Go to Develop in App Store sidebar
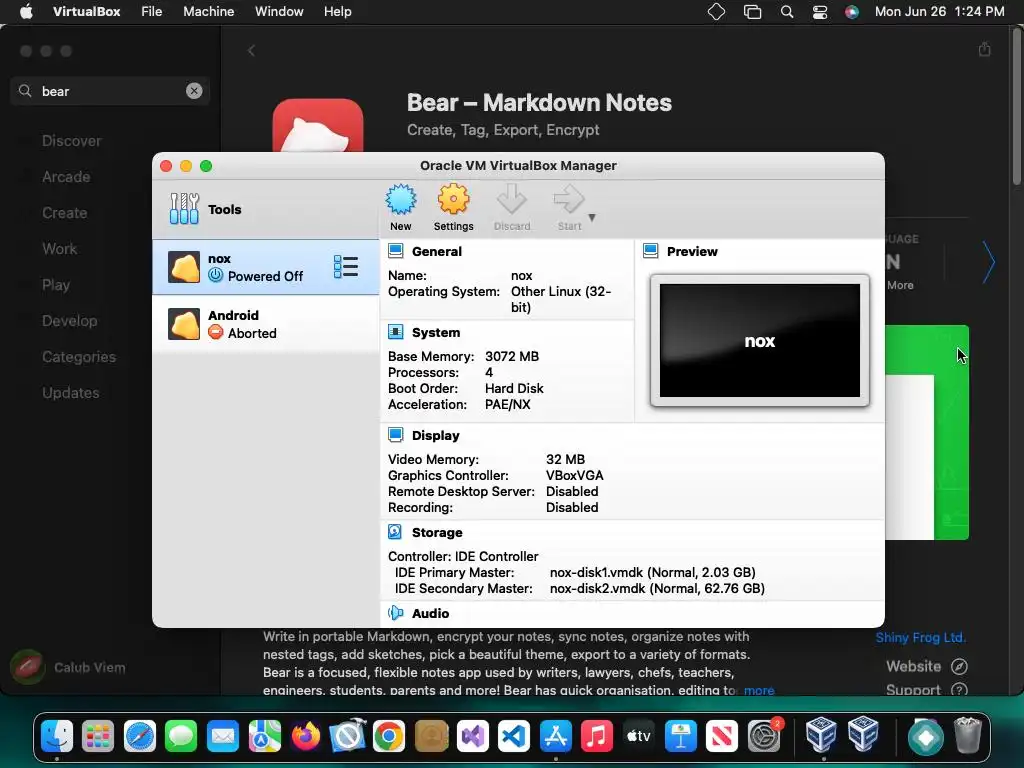 click(x=69, y=321)
